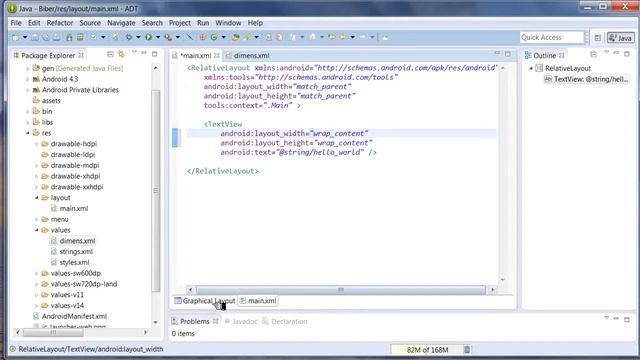Open the Outline view menu arrow
Viewport: 640px width, 360px height.
click(x=607, y=53)
